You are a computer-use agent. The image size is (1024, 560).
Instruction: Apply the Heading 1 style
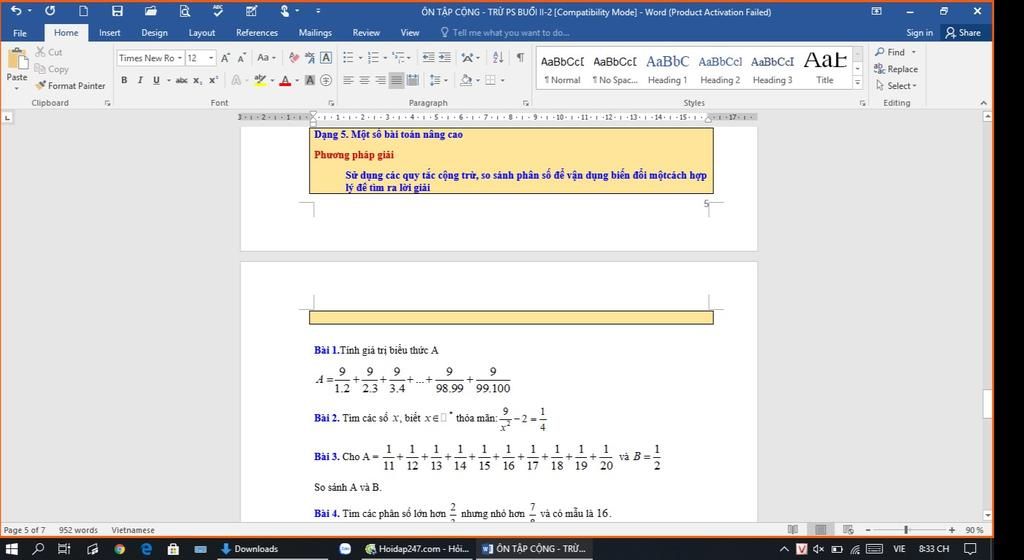(x=667, y=69)
